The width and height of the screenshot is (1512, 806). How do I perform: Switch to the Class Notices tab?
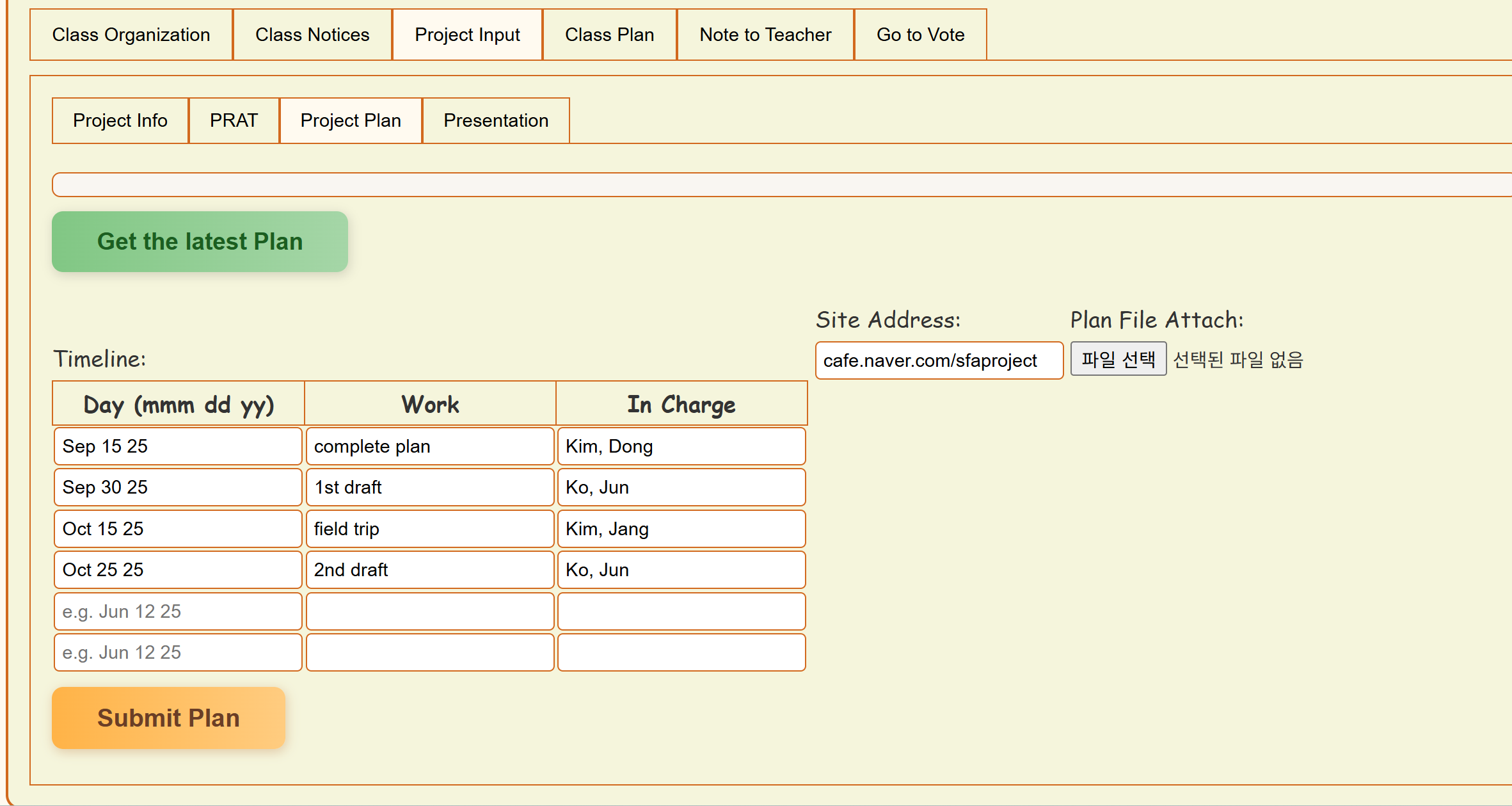point(312,35)
